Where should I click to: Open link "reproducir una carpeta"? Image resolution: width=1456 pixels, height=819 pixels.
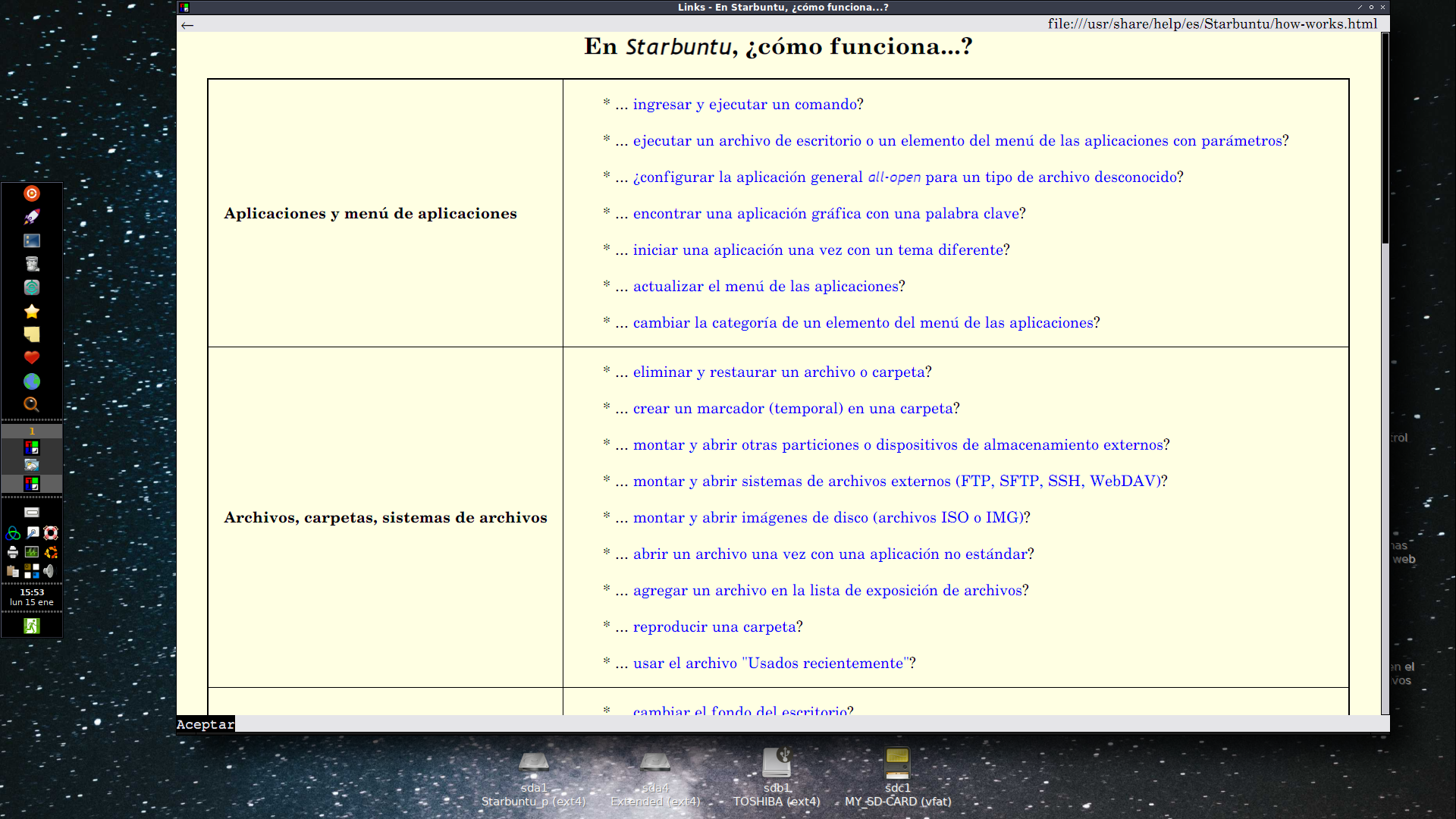[714, 627]
